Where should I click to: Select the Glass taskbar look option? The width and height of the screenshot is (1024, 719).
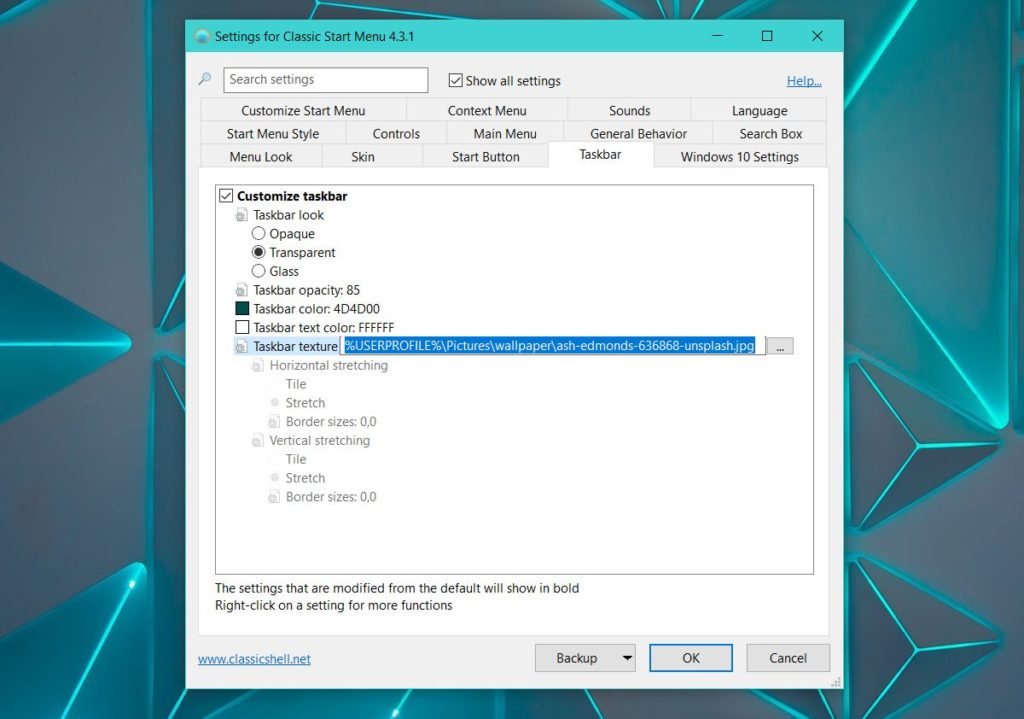point(258,271)
